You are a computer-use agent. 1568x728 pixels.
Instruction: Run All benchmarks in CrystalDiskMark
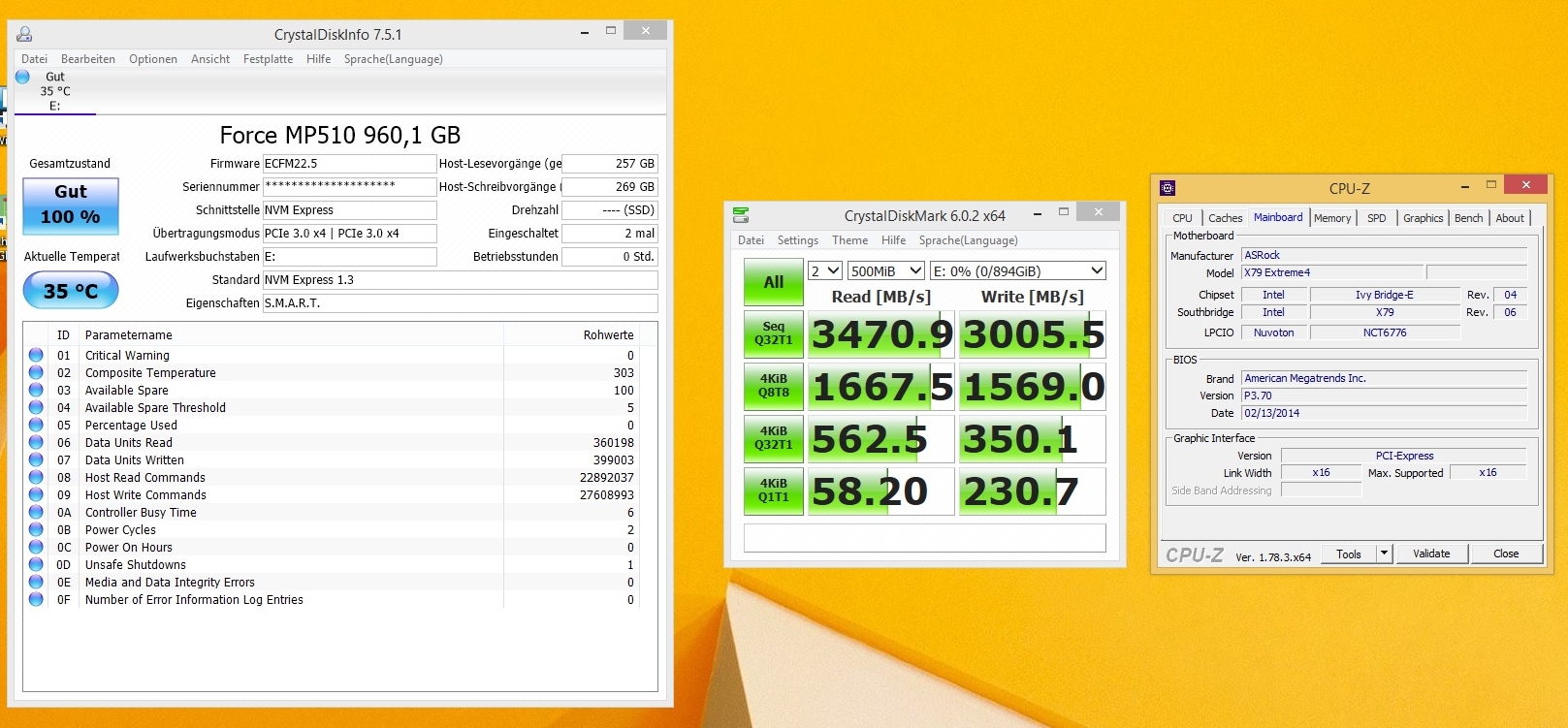[774, 282]
